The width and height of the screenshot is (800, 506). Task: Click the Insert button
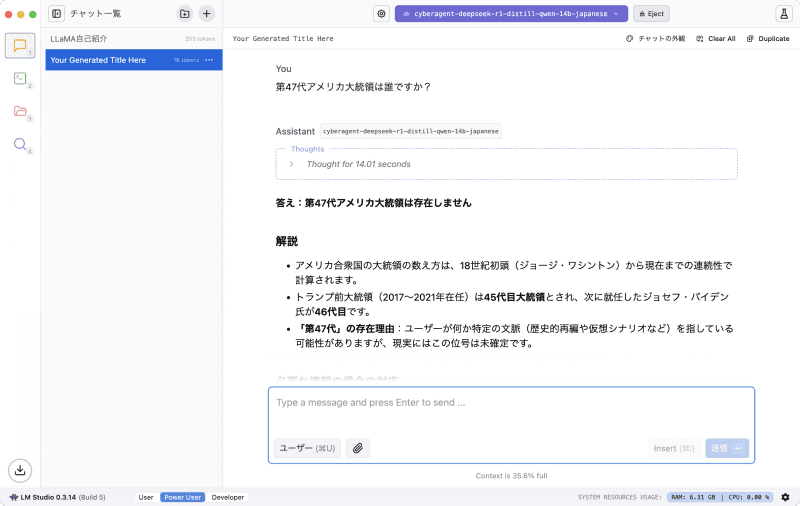coord(673,448)
